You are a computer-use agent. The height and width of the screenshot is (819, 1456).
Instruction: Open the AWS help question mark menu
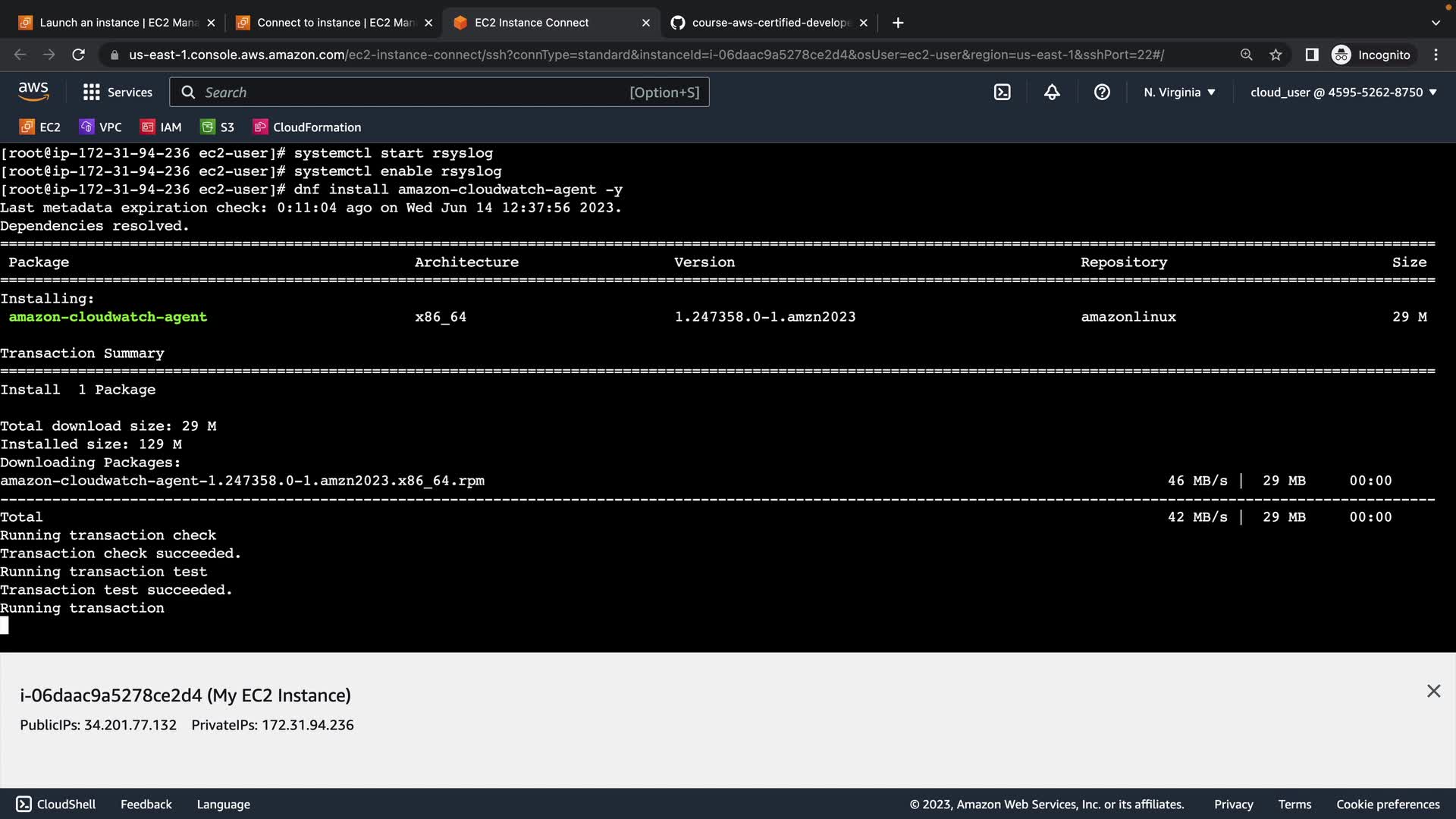[x=1102, y=92]
